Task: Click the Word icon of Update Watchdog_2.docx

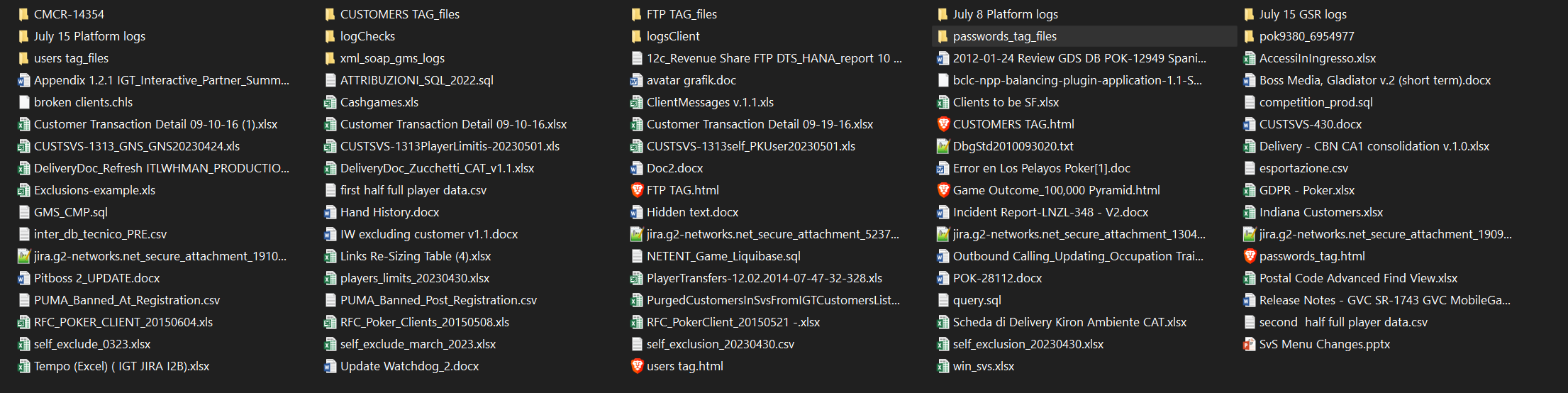Action: (x=330, y=366)
